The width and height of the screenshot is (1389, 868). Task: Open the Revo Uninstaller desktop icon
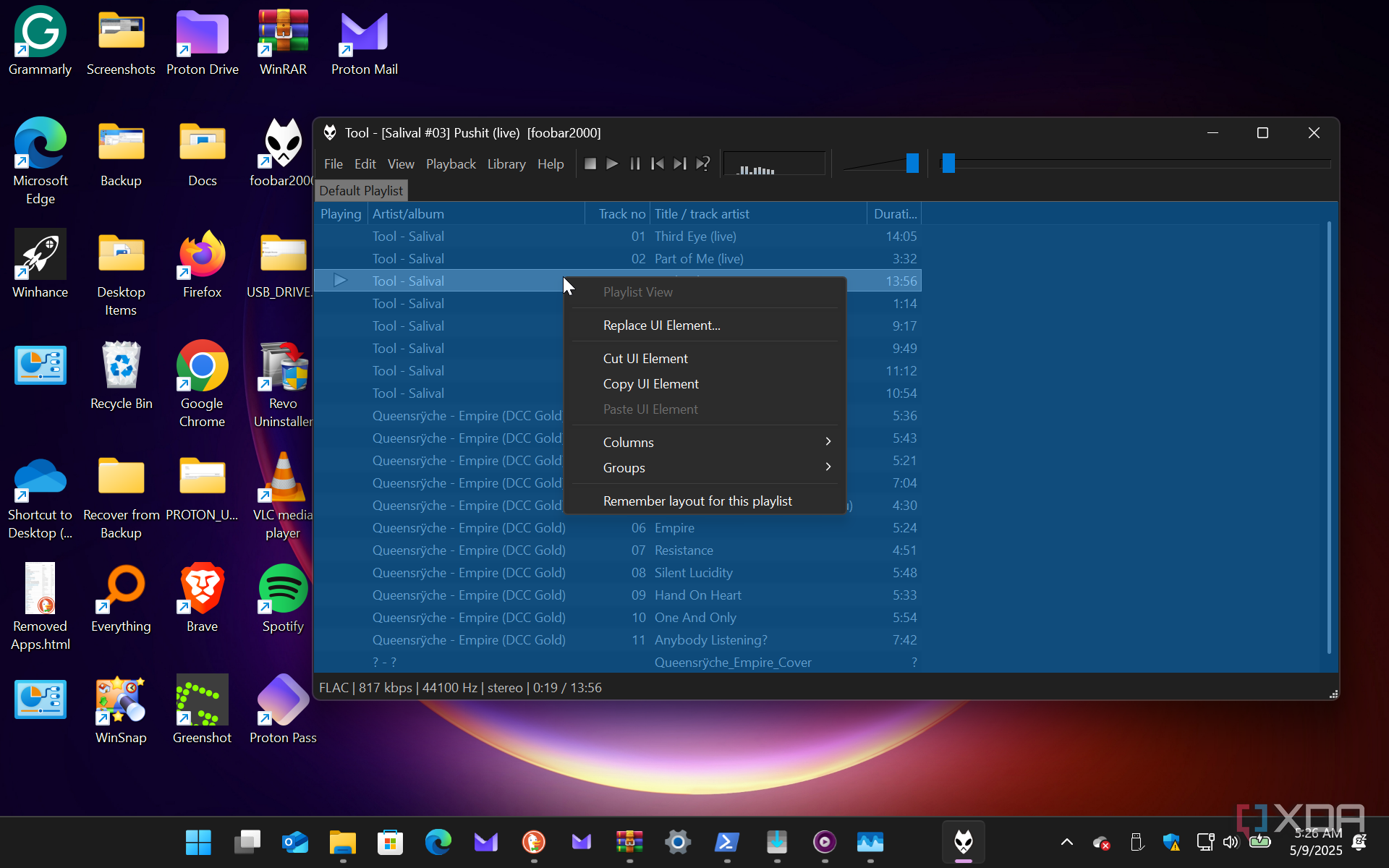(283, 383)
